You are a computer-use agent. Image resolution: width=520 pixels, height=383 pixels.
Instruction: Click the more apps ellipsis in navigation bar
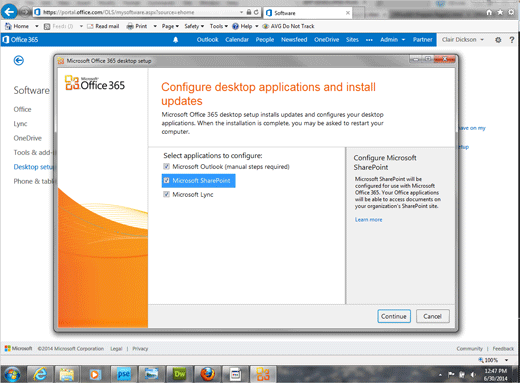(369, 40)
